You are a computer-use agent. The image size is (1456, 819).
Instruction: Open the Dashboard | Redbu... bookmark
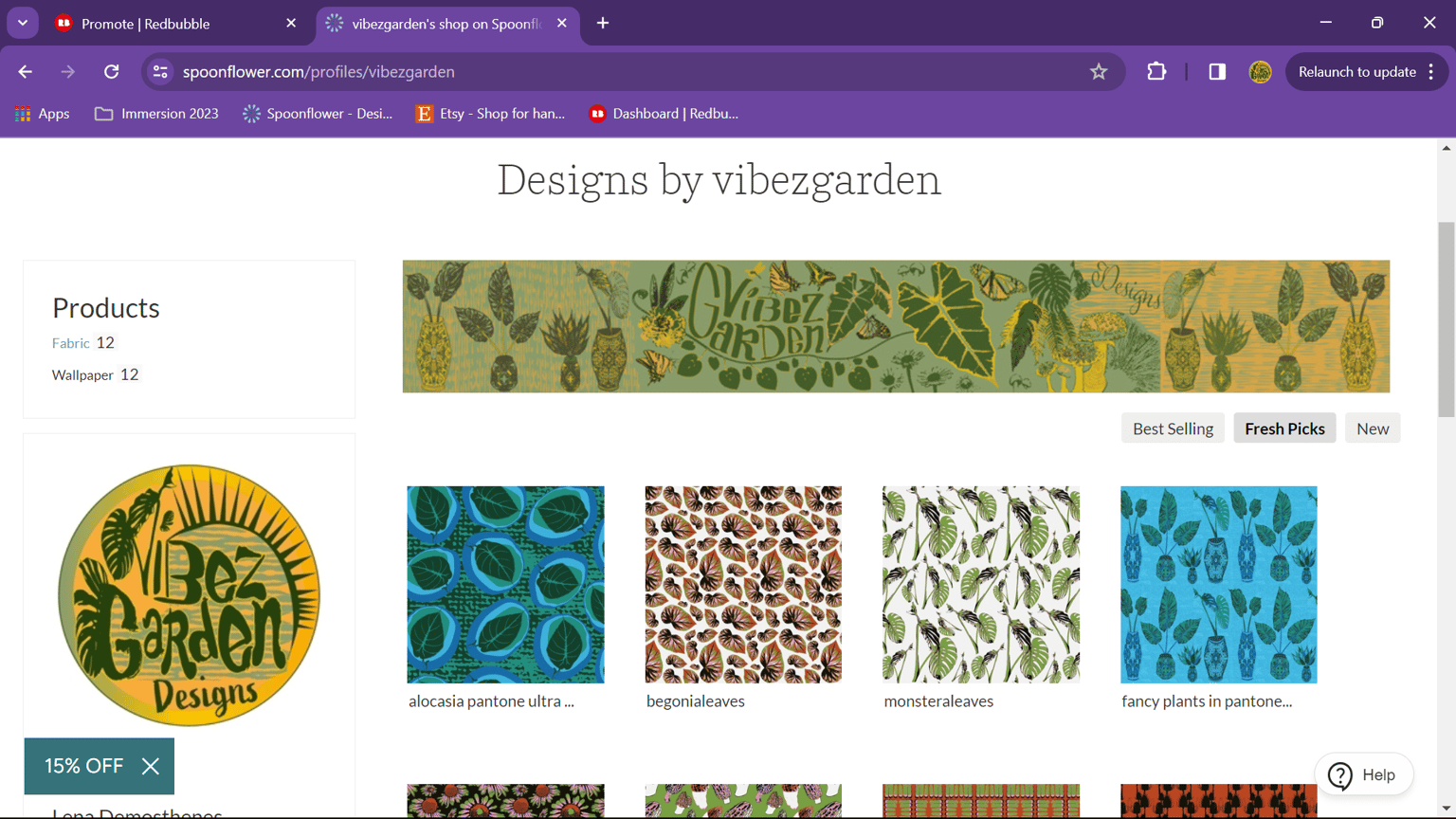(x=664, y=114)
